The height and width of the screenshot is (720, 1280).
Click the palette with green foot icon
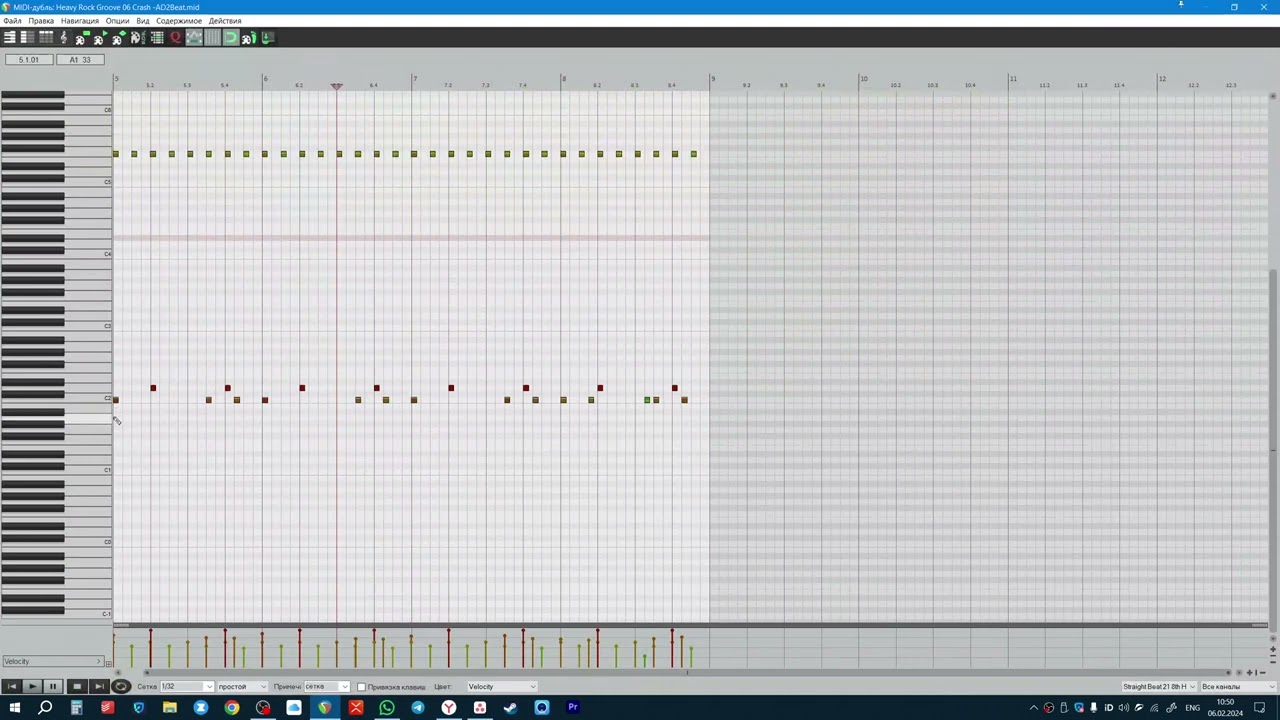249,38
